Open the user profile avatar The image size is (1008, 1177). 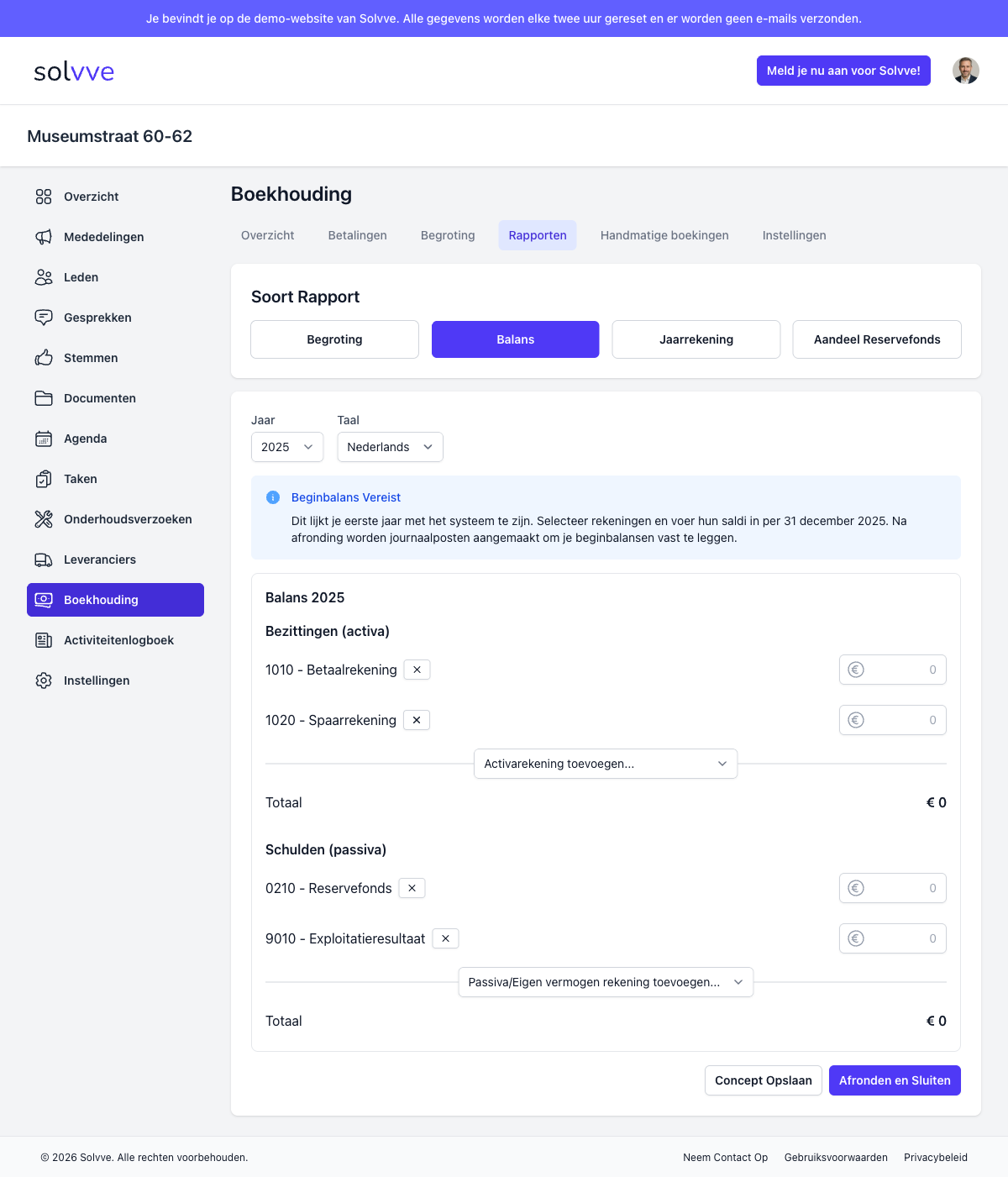[965, 71]
